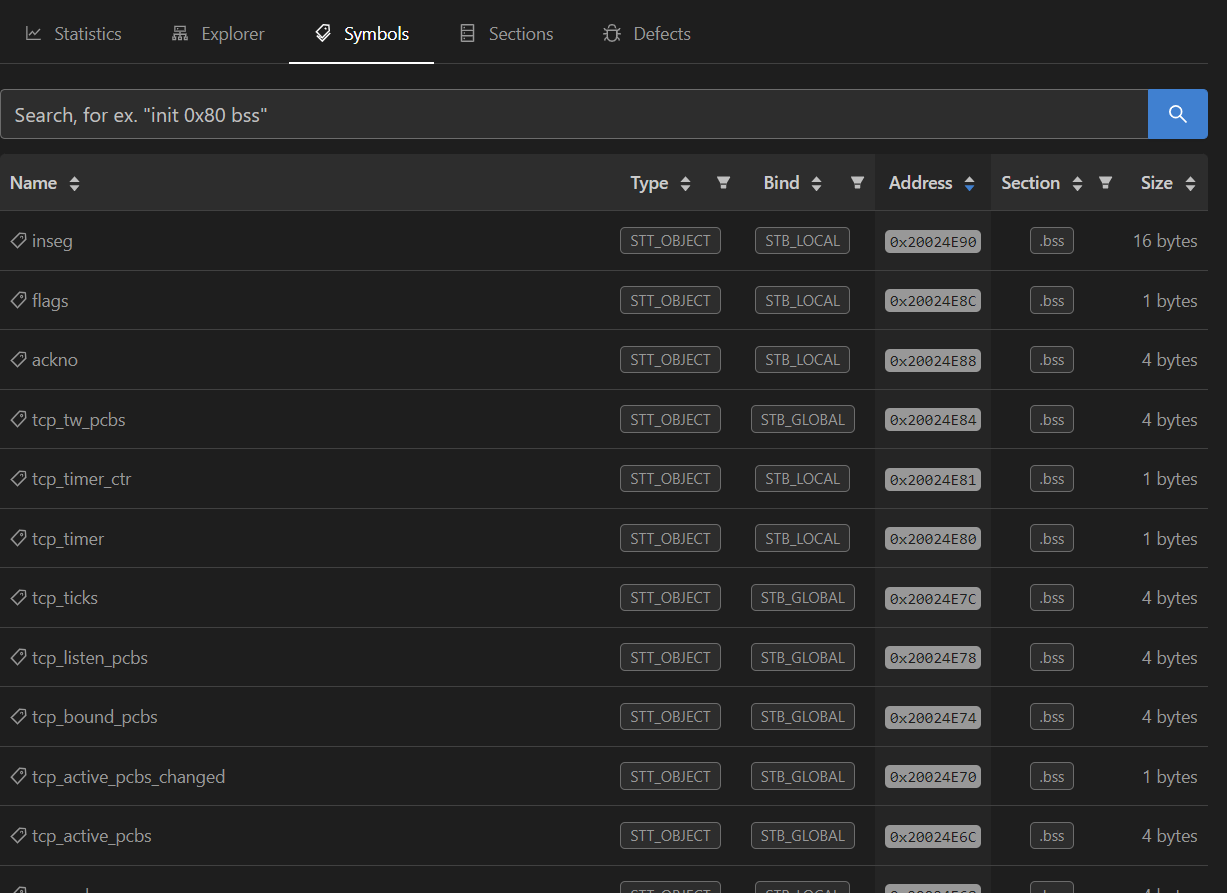Viewport: 1227px width, 893px height.
Task: Click the tag icon beside ackno
Action: (x=18, y=360)
